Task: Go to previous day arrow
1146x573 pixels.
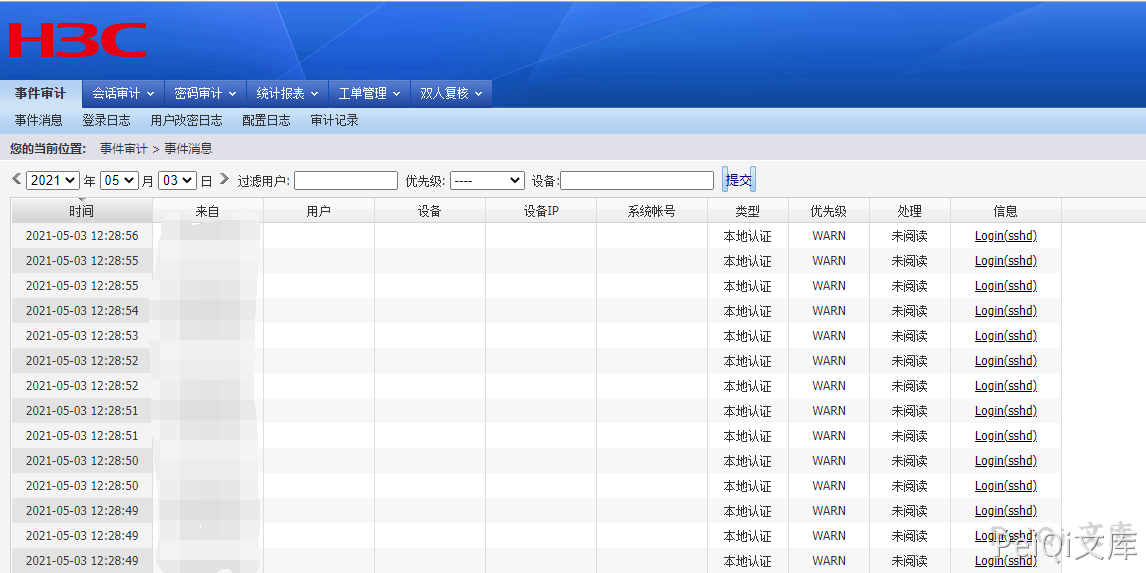Action: coord(16,179)
